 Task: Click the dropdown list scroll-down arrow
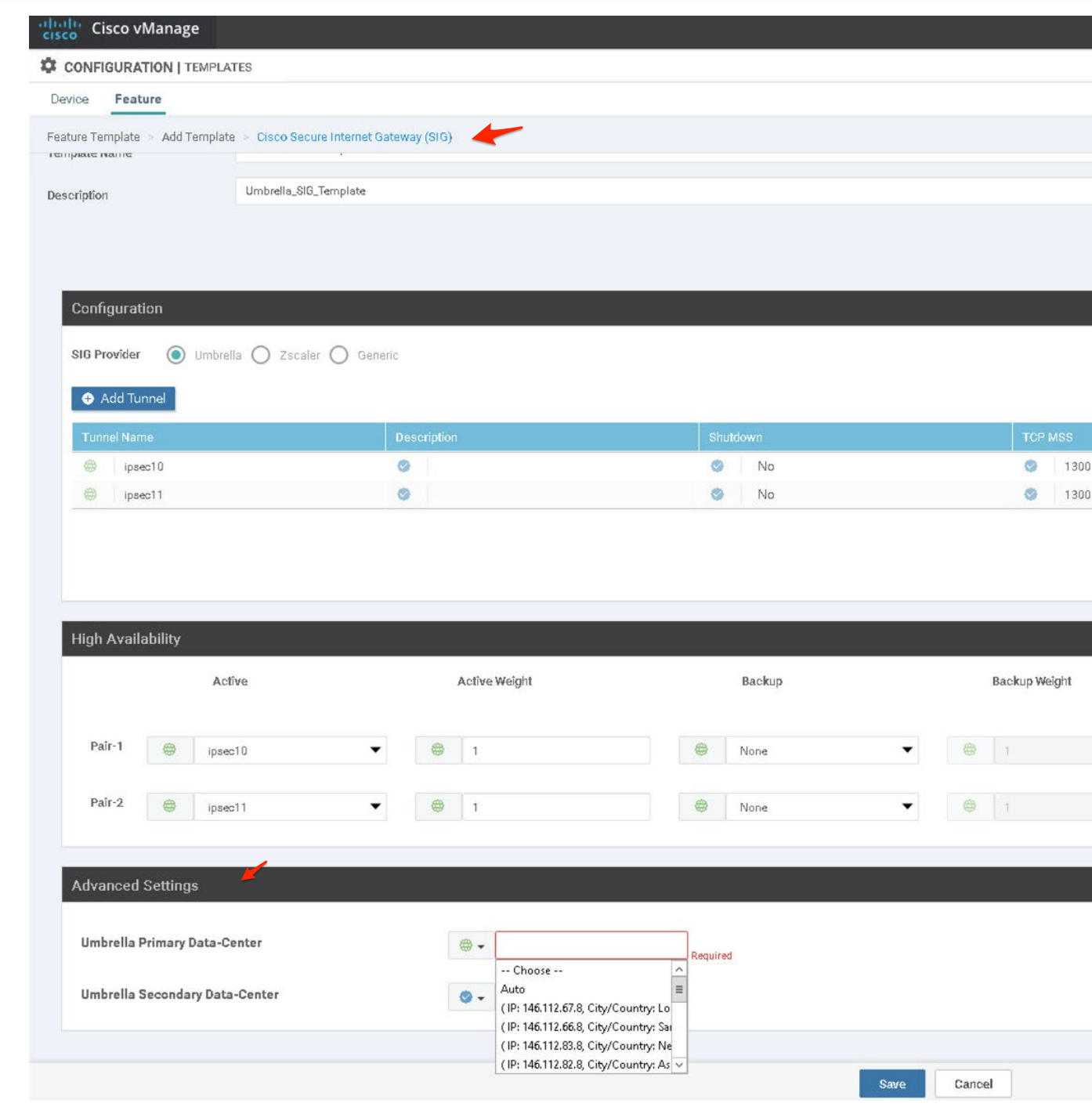pyautogui.click(x=679, y=1065)
